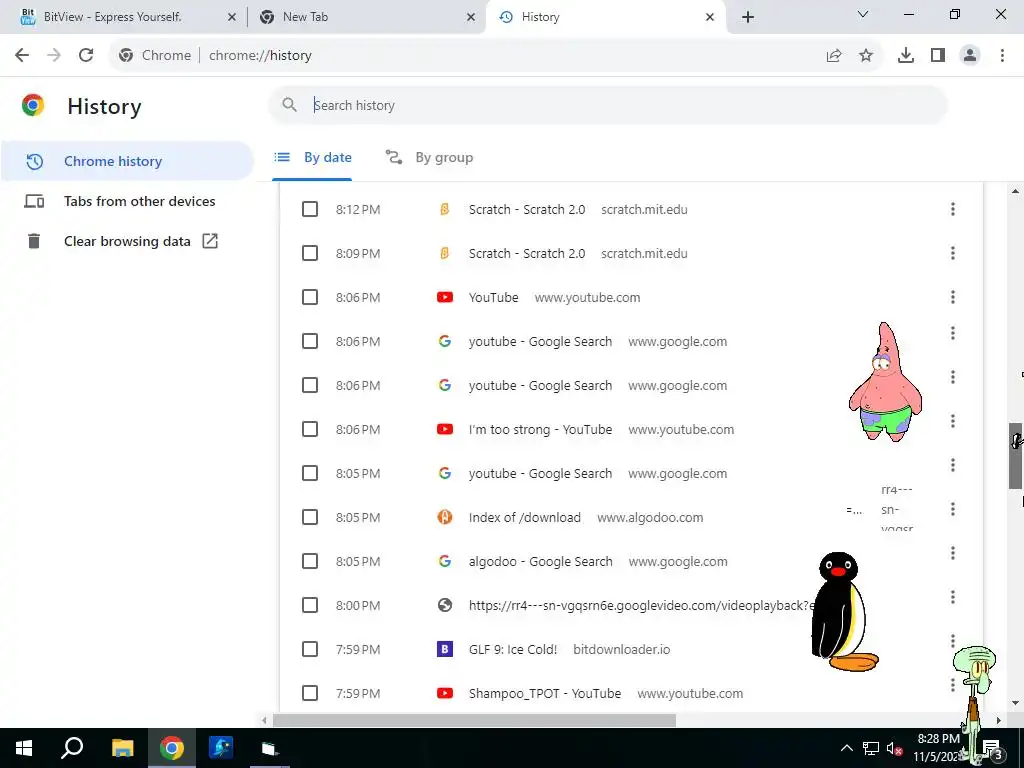Viewport: 1024px width, 768px height.
Task: Open the tab search chevron
Action: pyautogui.click(x=863, y=14)
